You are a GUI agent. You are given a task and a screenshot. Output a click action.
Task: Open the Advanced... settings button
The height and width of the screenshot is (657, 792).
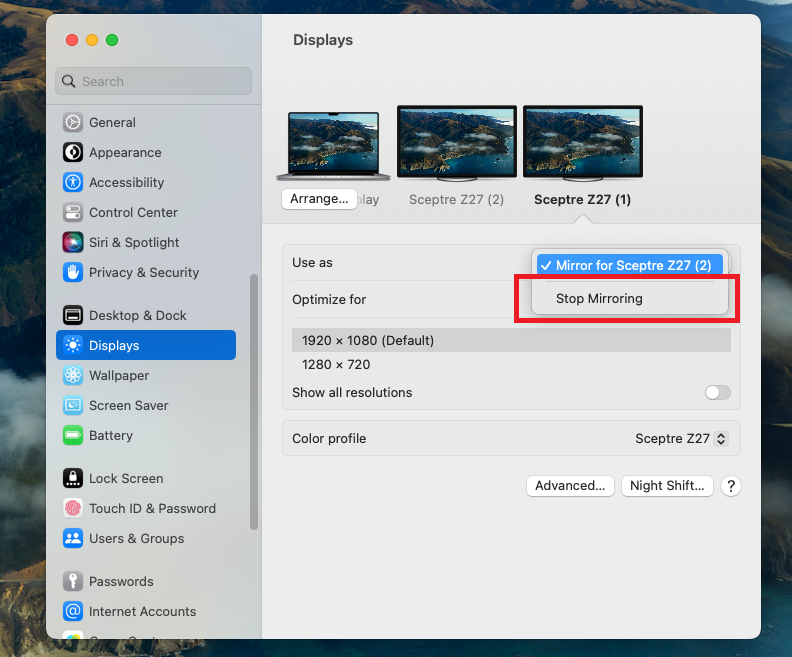tap(569, 486)
